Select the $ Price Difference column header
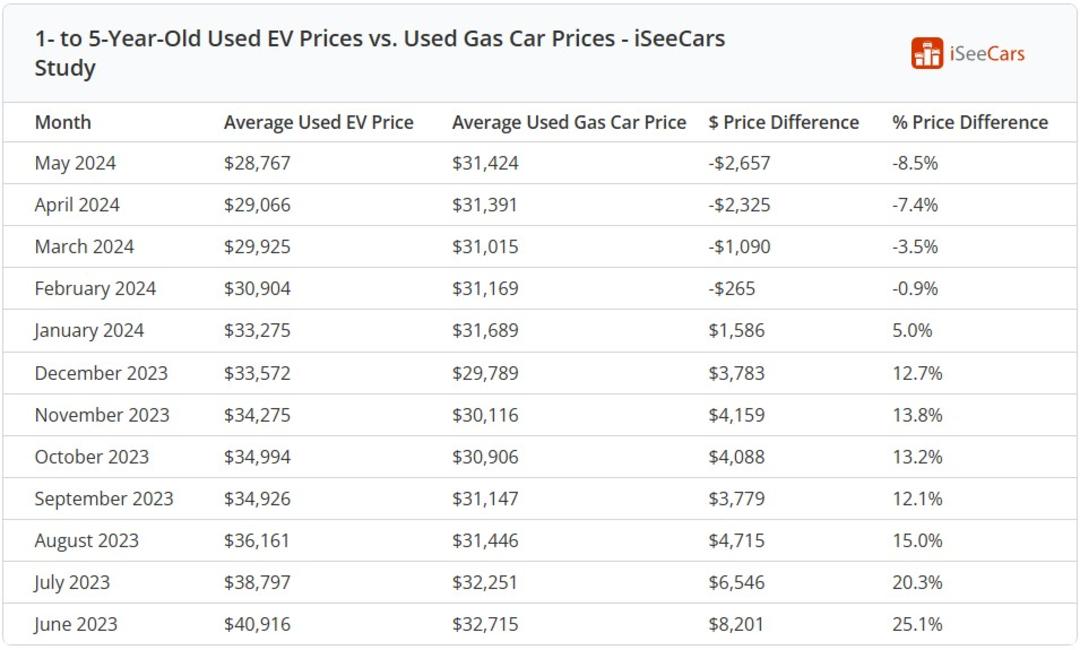The image size is (1080, 650). 784,123
